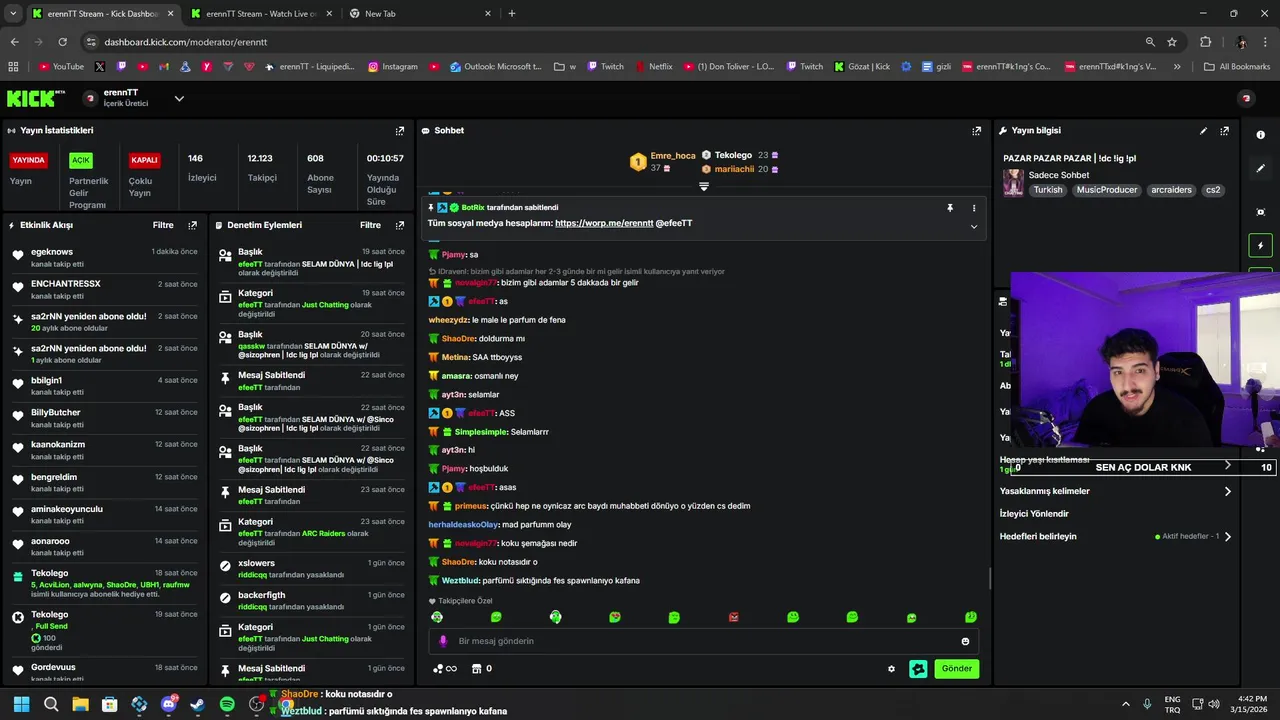Pop out the Sohbet chat panel

coord(977,131)
